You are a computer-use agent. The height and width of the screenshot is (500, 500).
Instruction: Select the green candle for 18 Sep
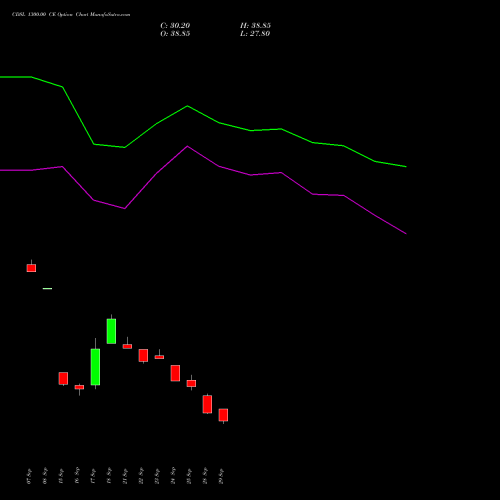(x=111, y=331)
